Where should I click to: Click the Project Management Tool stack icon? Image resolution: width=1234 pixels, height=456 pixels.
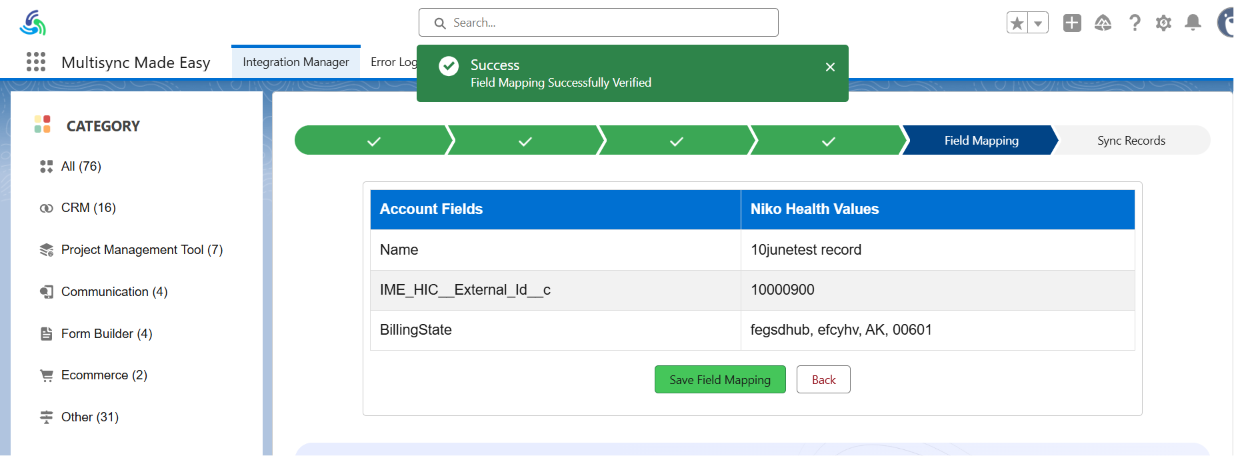tap(46, 250)
